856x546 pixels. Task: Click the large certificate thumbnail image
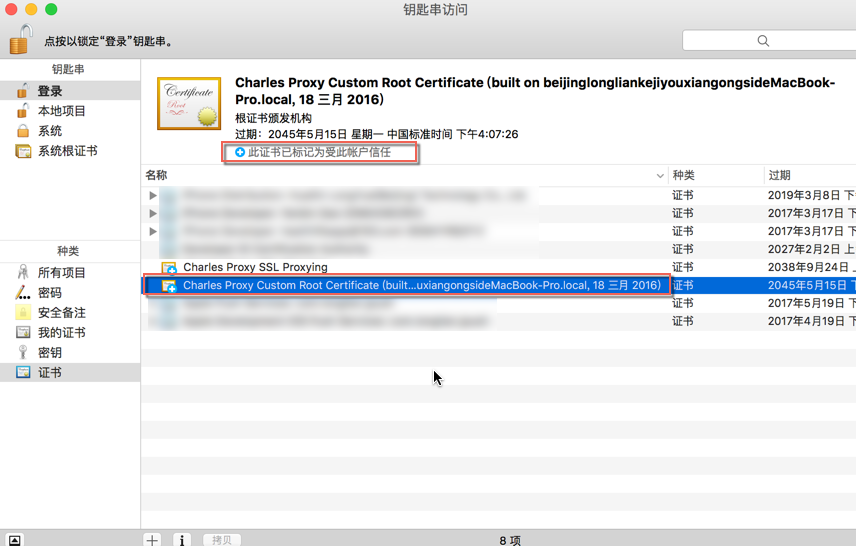click(x=189, y=104)
